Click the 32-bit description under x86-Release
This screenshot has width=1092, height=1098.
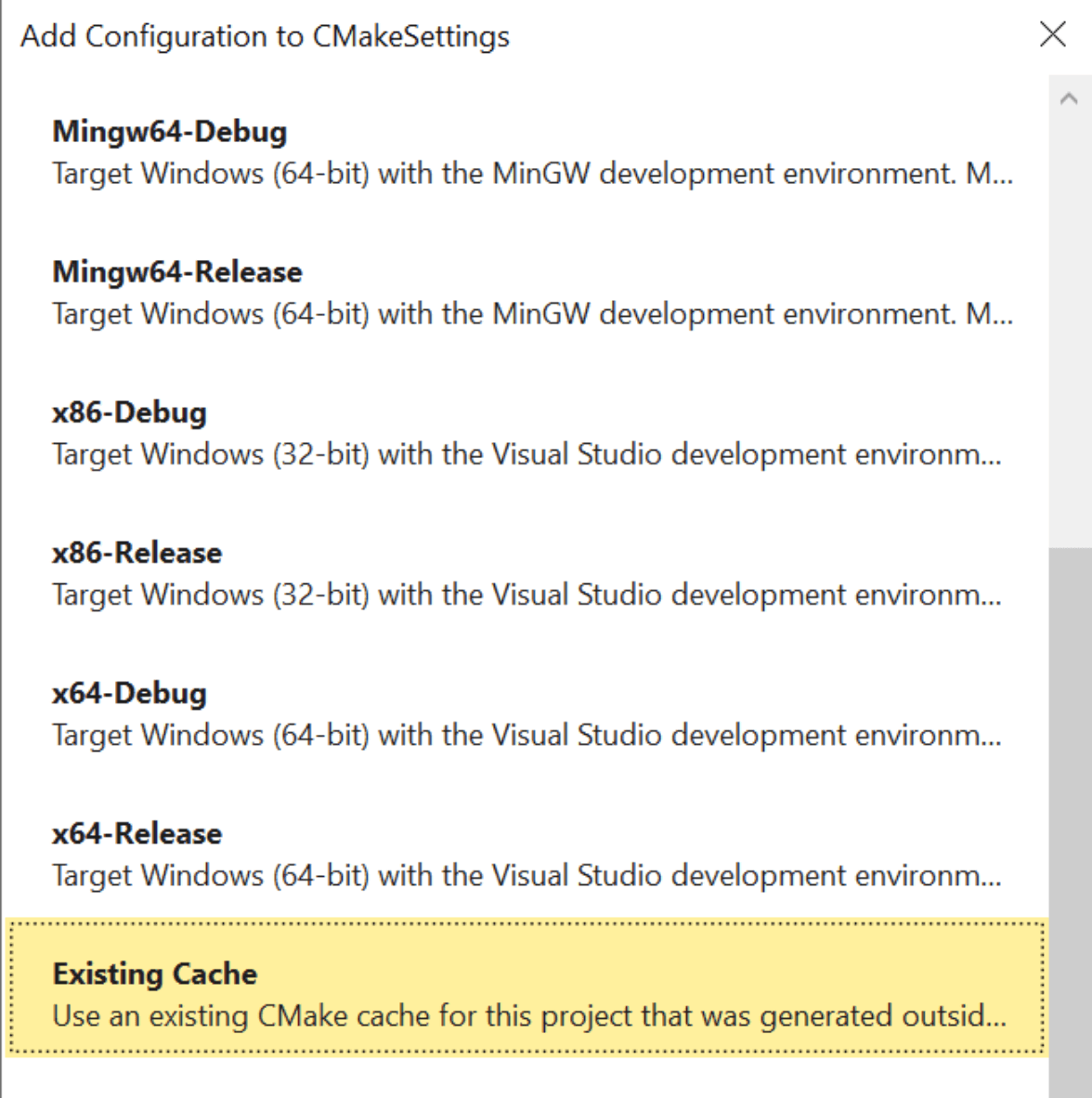click(x=526, y=595)
